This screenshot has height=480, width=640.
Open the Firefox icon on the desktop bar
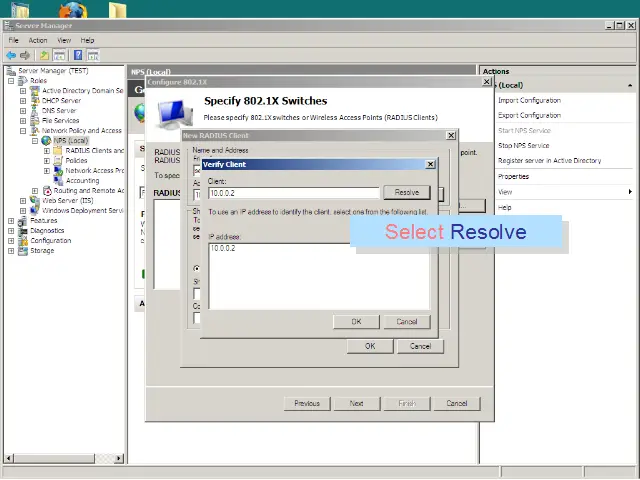click(73, 10)
